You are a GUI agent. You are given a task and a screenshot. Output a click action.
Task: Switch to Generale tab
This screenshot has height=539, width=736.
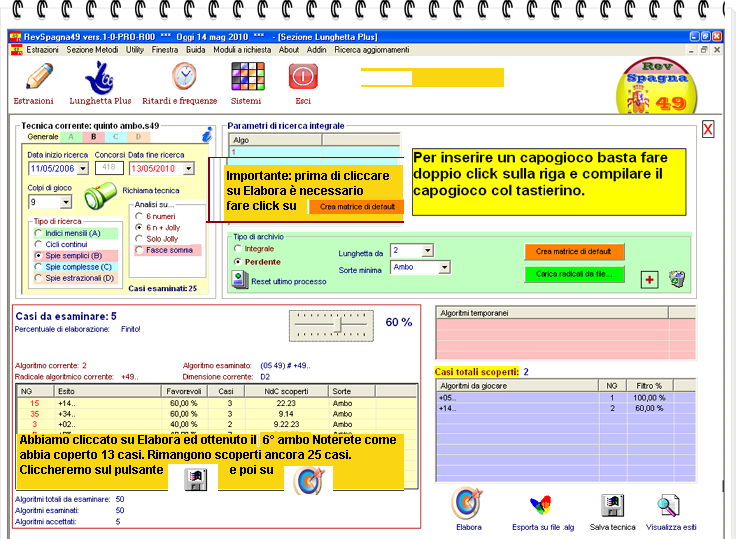[x=43, y=137]
